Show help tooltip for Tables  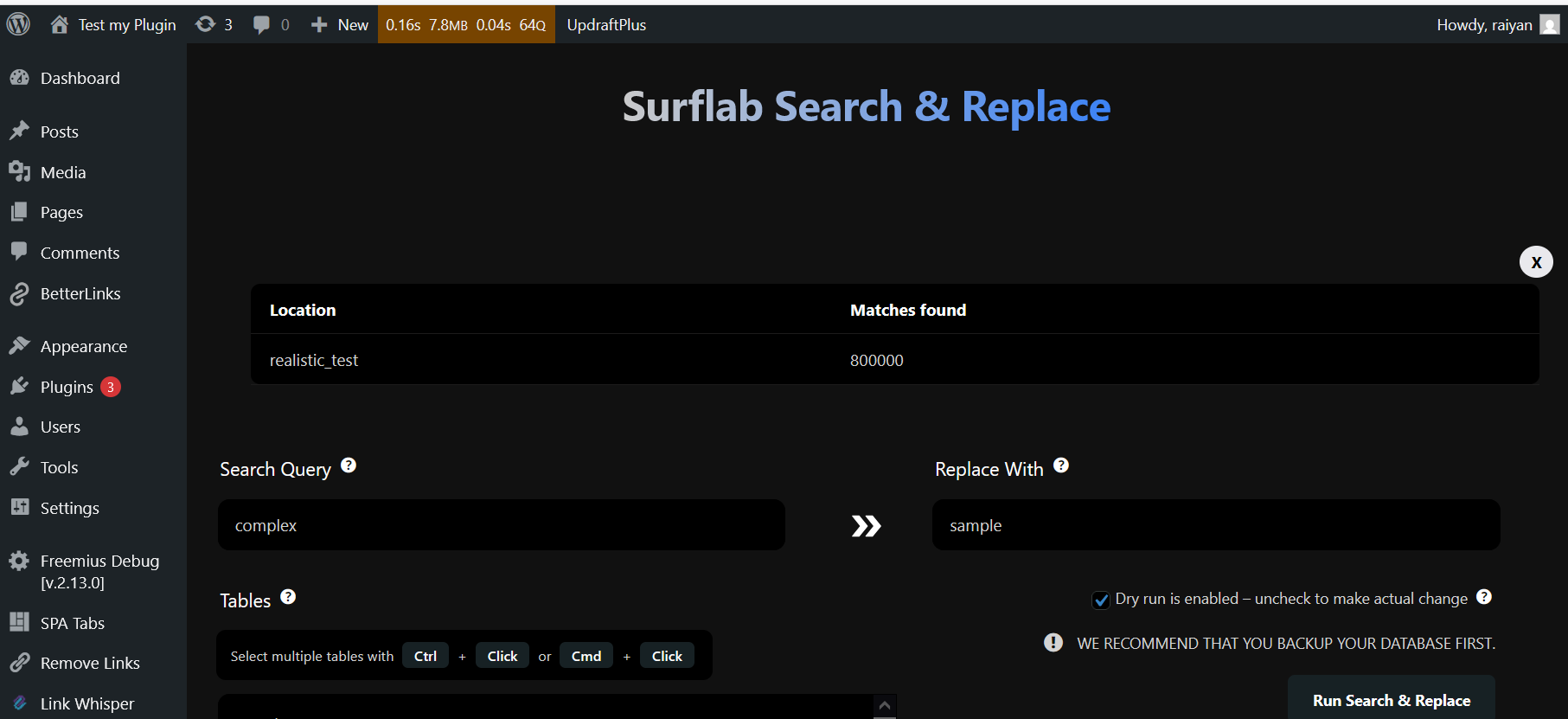tap(288, 597)
